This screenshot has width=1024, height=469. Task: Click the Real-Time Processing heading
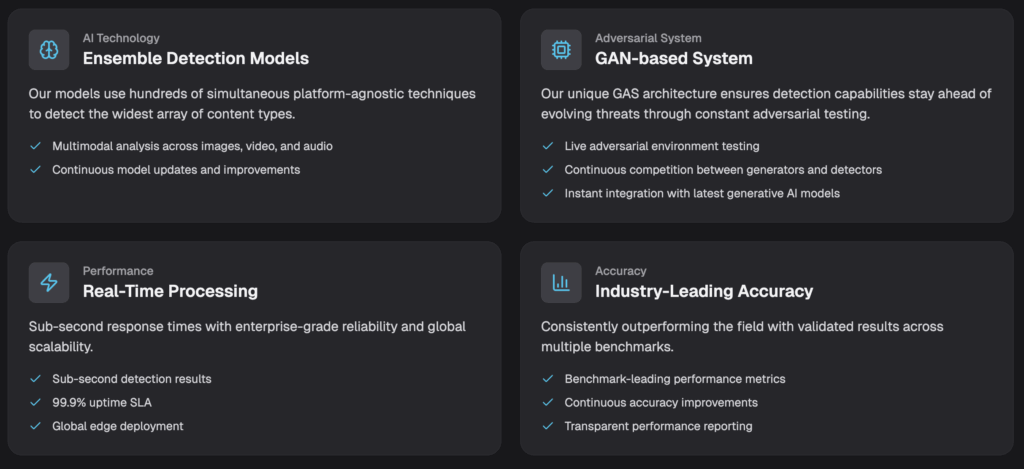(x=170, y=291)
